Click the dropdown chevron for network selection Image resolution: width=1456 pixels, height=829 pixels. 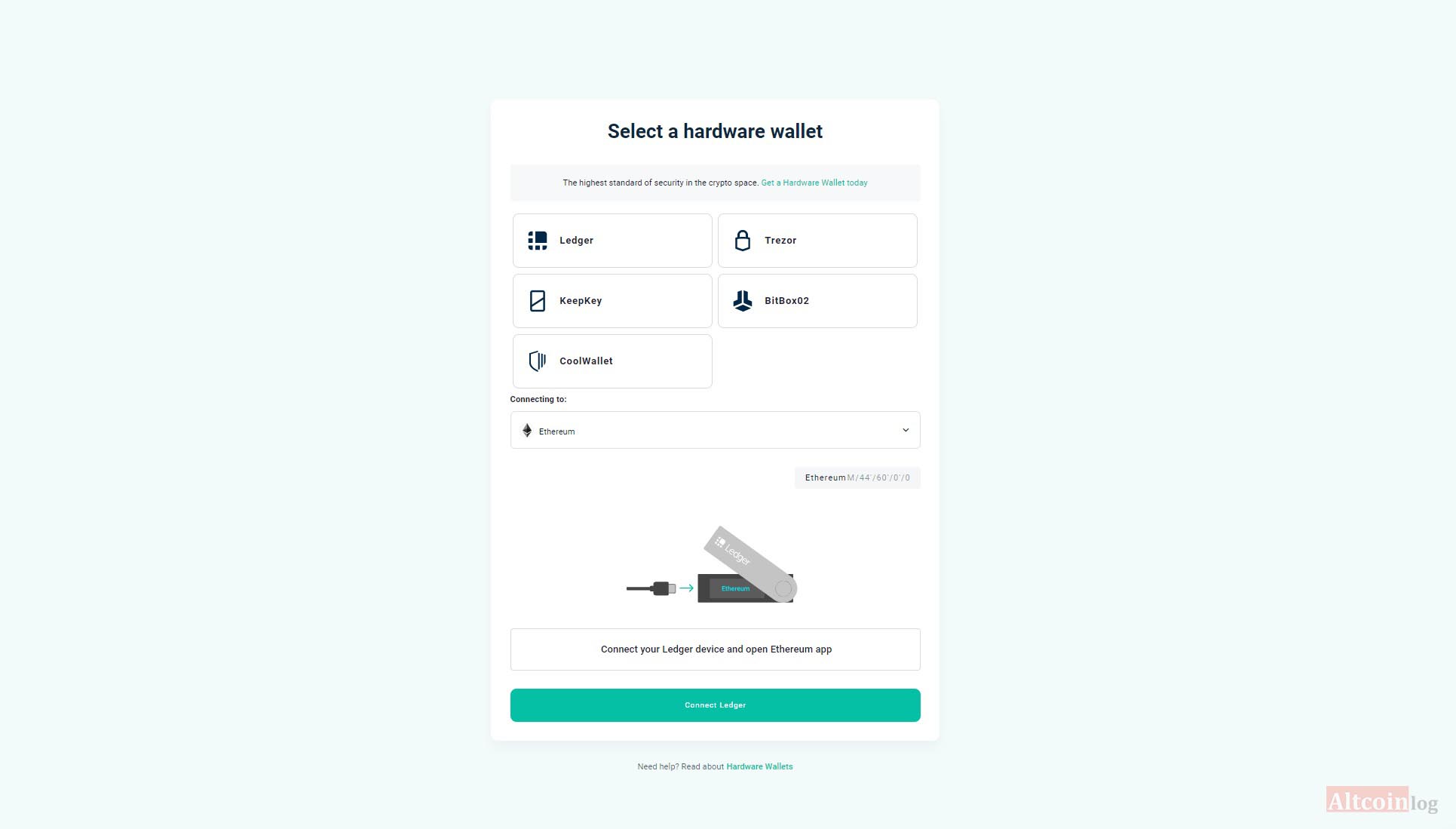[906, 430]
